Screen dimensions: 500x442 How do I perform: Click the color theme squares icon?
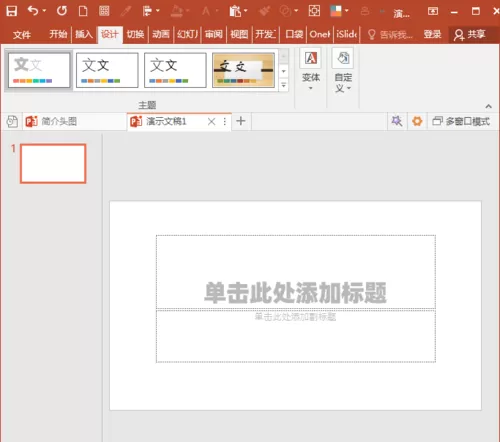[x=336, y=11]
